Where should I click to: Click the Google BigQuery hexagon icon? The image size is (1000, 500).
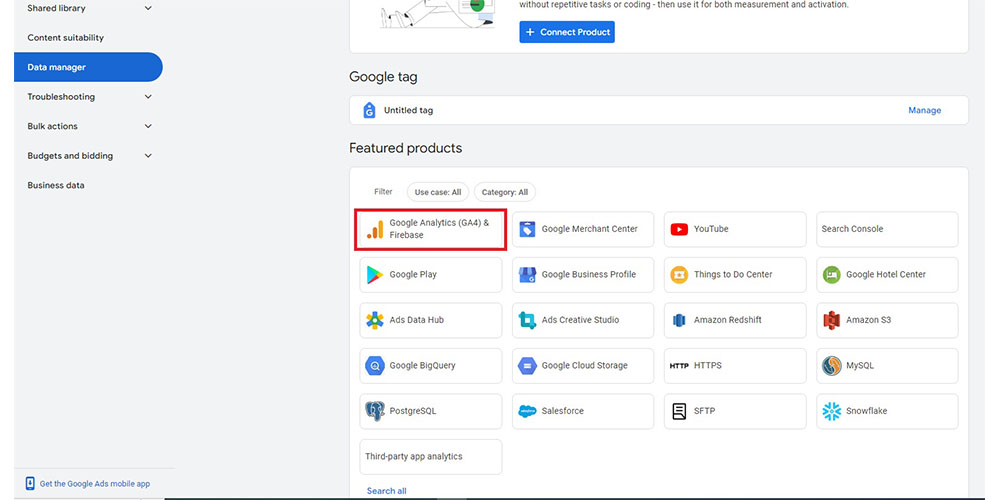[375, 366]
